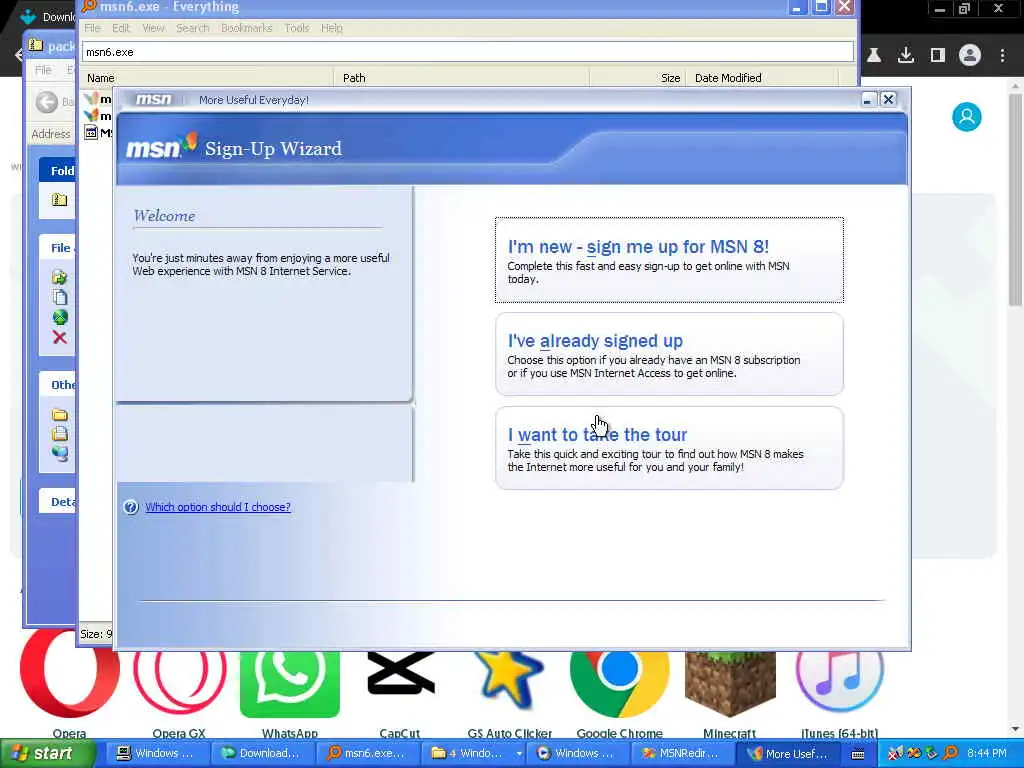Image resolution: width=1024 pixels, height=768 pixels.
Task: Sort Everything results by Path column
Action: 461,78
